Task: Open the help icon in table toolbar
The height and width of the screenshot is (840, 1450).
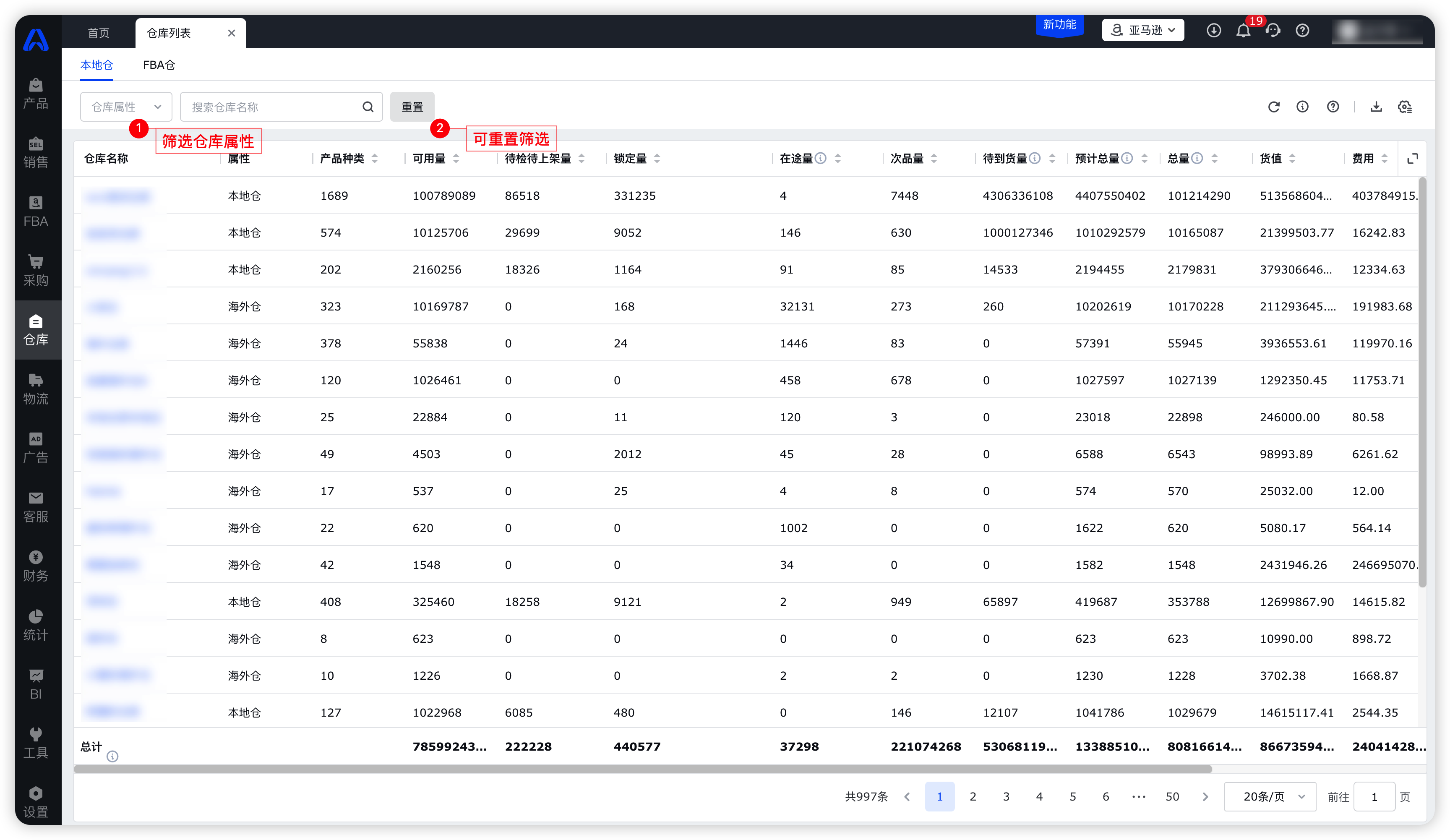Action: coord(1333,107)
